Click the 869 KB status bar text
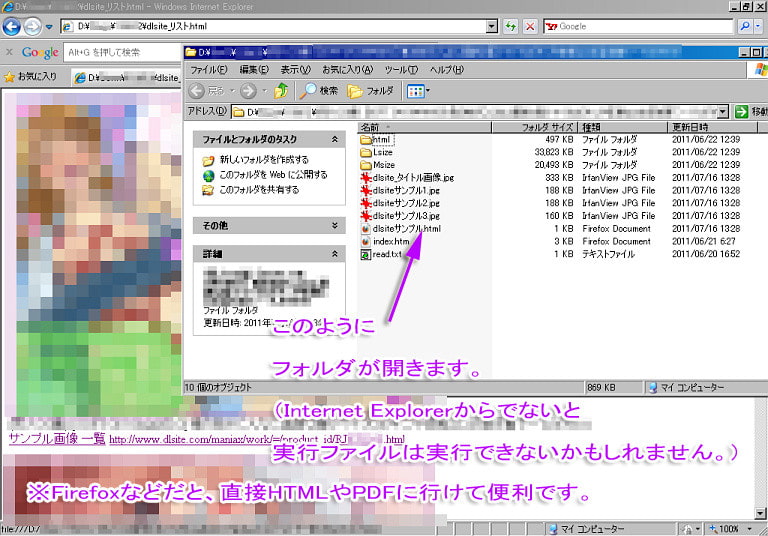This screenshot has width=768, height=536. (x=601, y=388)
